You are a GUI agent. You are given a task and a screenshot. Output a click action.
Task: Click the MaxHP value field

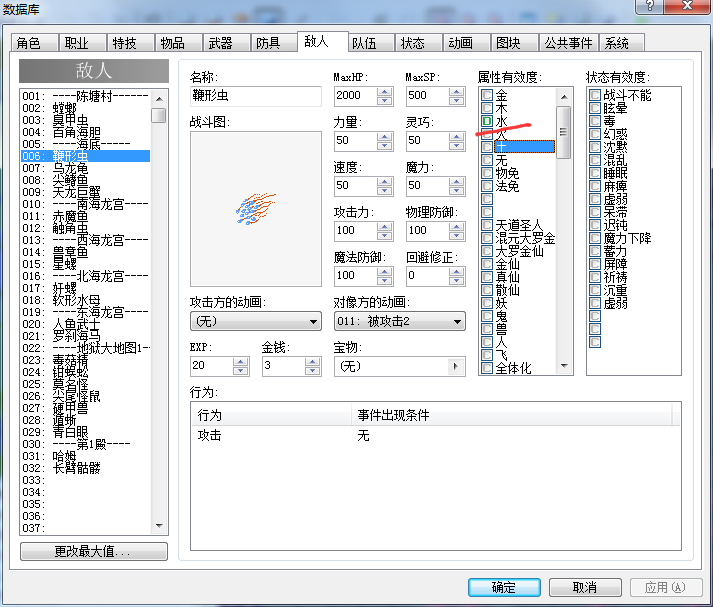(x=356, y=96)
